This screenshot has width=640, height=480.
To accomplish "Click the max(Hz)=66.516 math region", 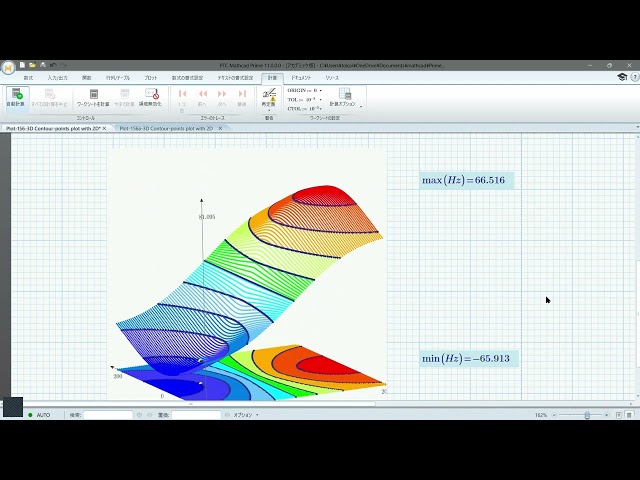I will point(467,180).
